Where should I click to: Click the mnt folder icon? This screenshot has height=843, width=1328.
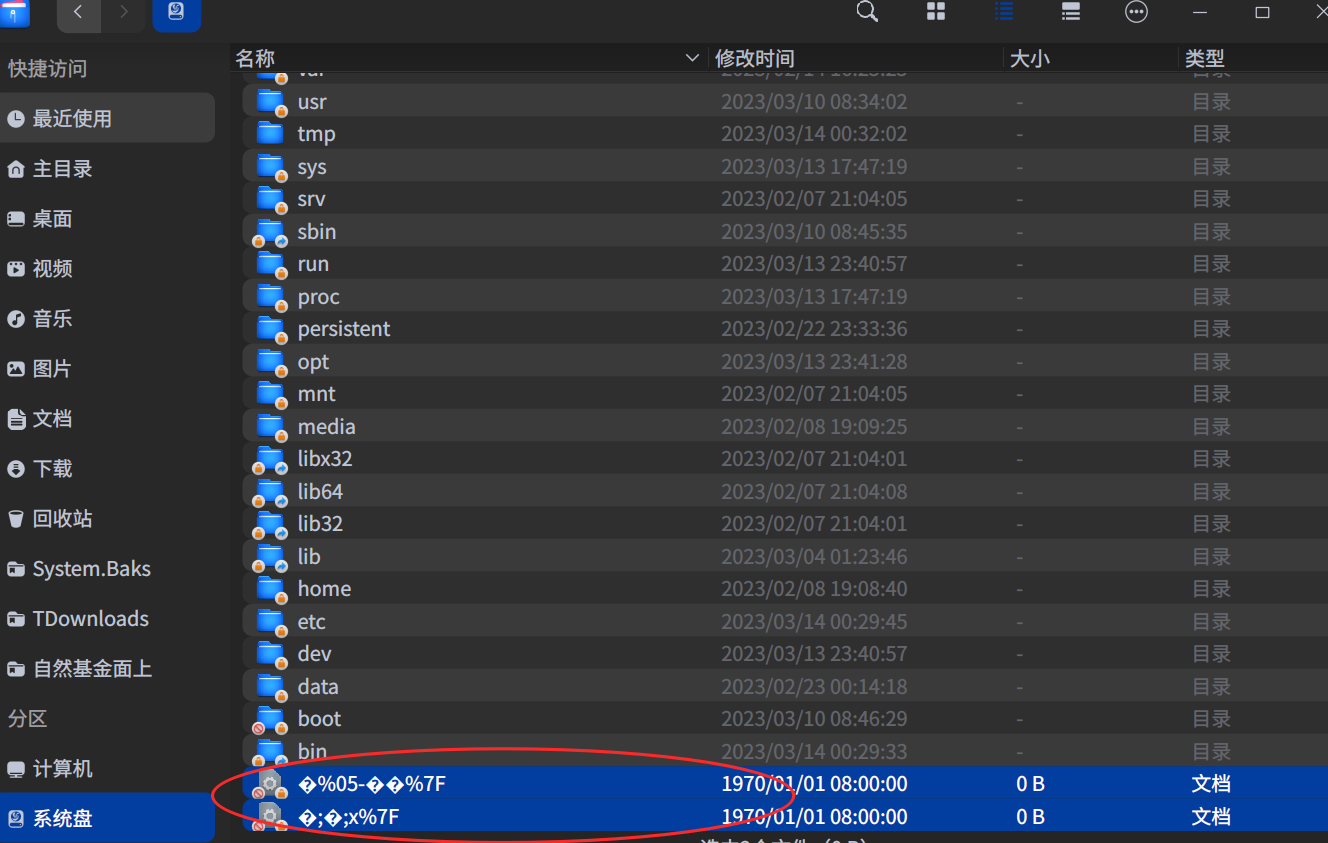point(270,394)
